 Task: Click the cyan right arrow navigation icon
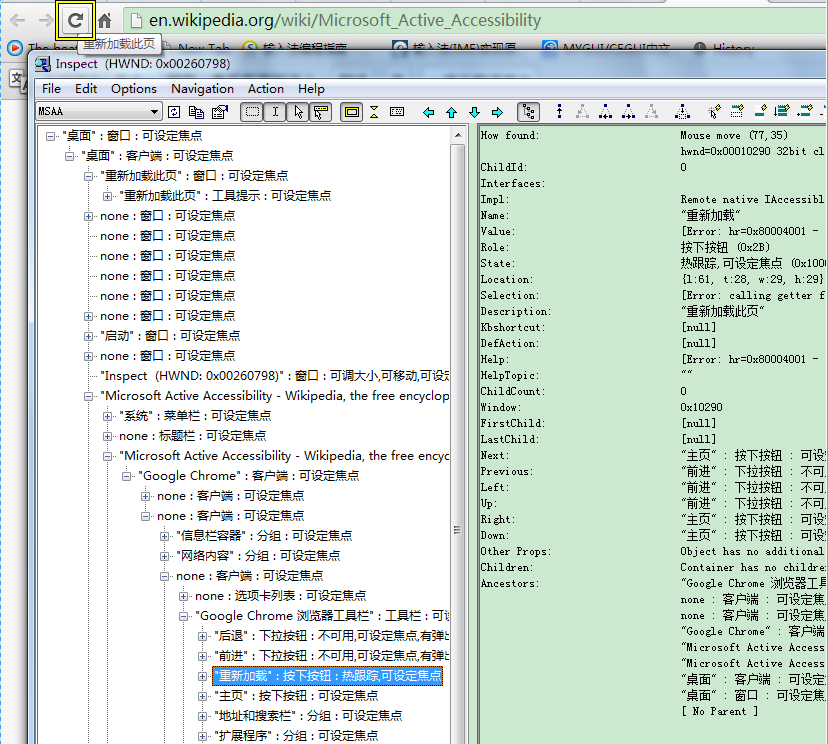click(x=497, y=112)
